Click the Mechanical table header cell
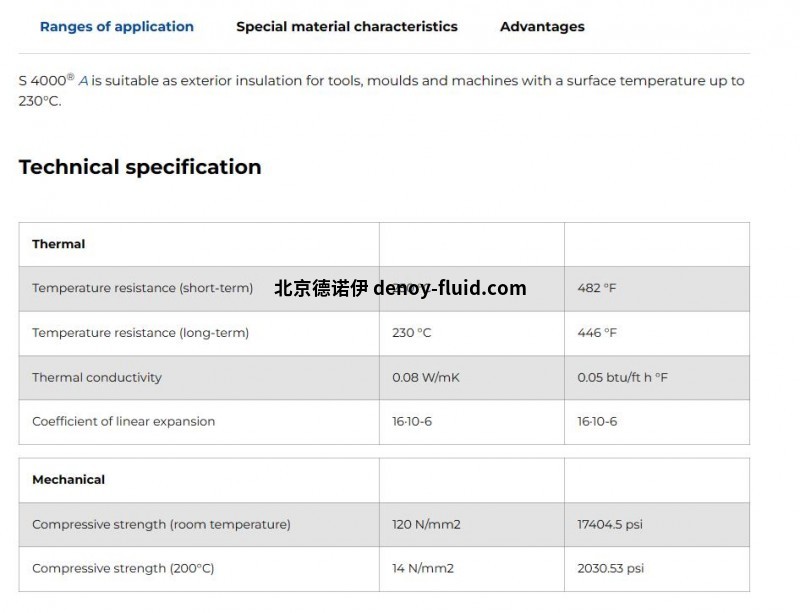The image size is (800, 613). click(69, 480)
